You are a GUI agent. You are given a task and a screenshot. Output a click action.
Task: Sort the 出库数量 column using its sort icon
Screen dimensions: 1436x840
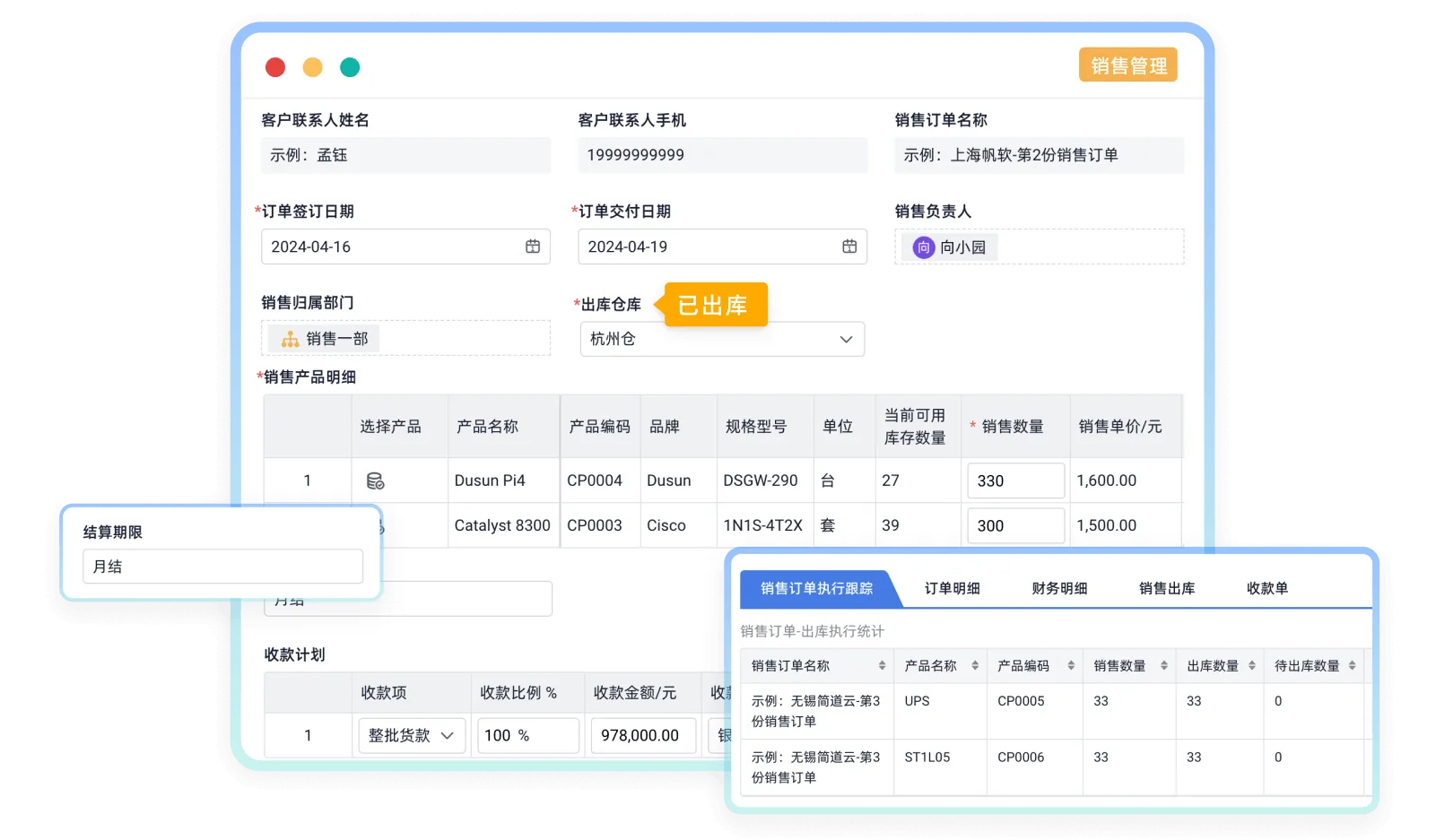click(x=1253, y=665)
